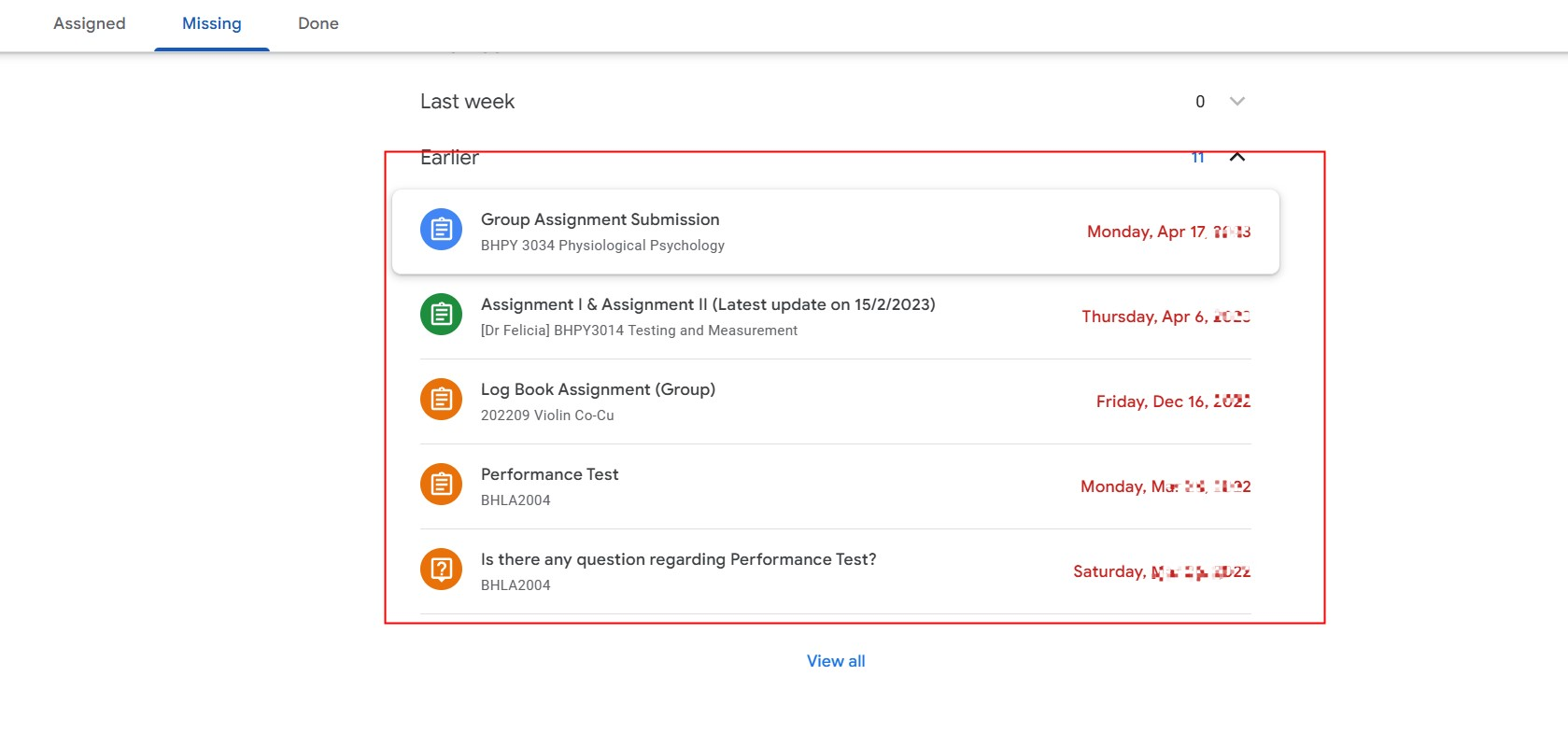Click the Last week count of 0
Image resolution: width=1568 pixels, height=732 pixels.
pyautogui.click(x=1200, y=101)
